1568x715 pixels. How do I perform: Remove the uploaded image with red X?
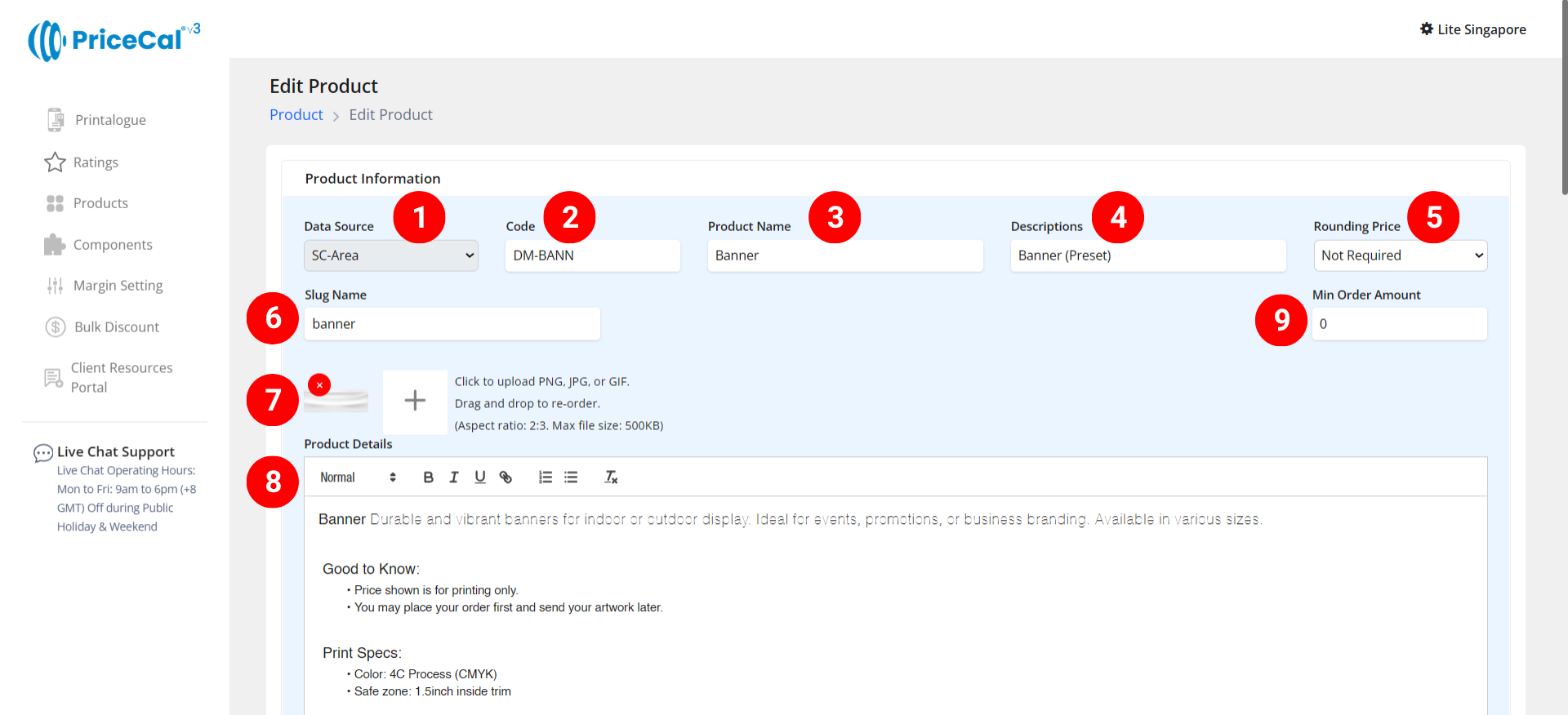(319, 384)
